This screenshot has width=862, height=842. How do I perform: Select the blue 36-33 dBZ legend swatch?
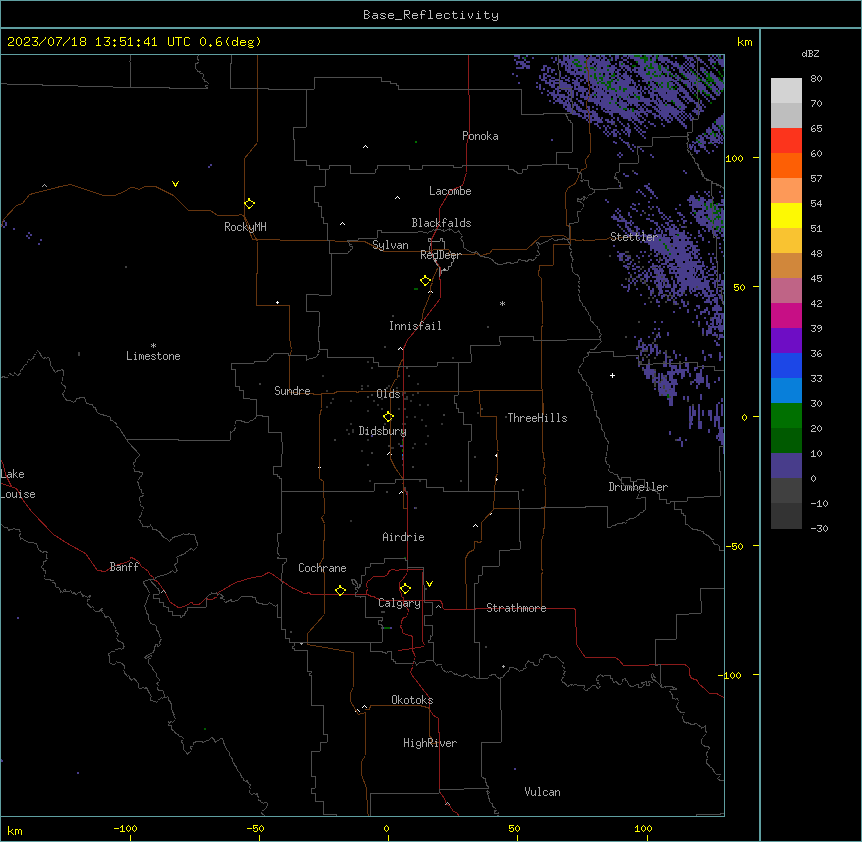(x=786, y=365)
